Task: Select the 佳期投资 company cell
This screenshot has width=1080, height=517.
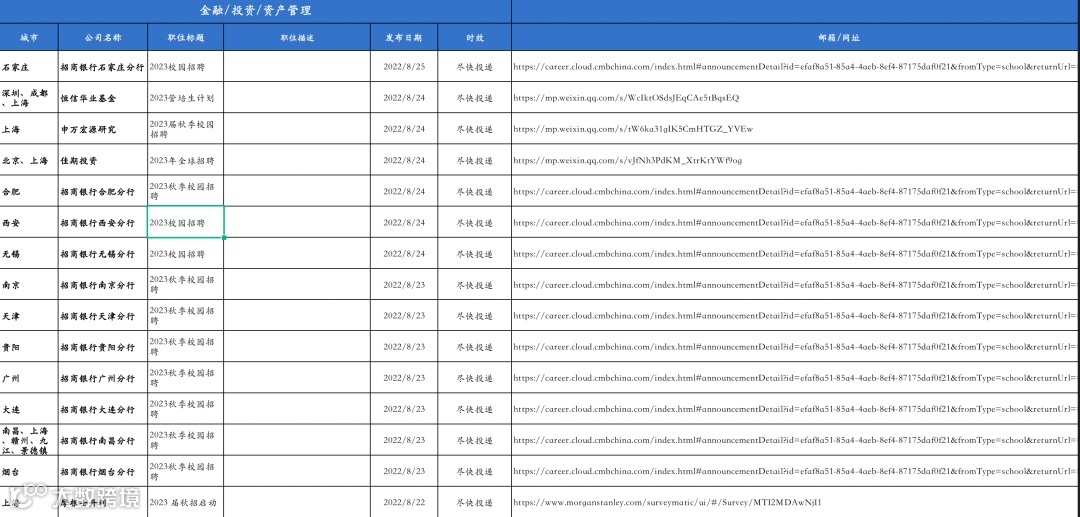Action: 103,160
